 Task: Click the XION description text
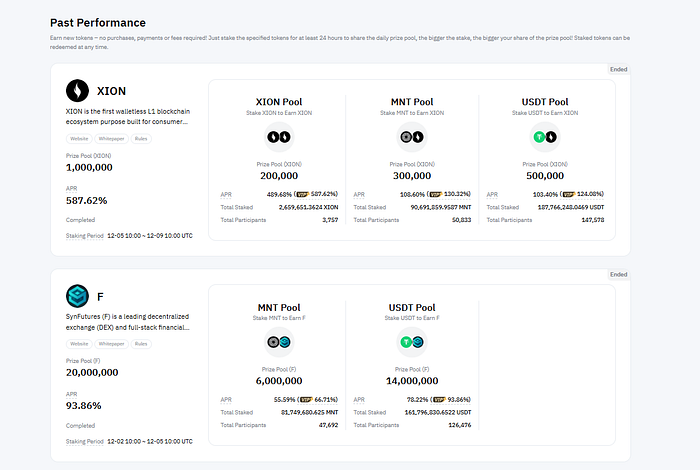click(128, 116)
